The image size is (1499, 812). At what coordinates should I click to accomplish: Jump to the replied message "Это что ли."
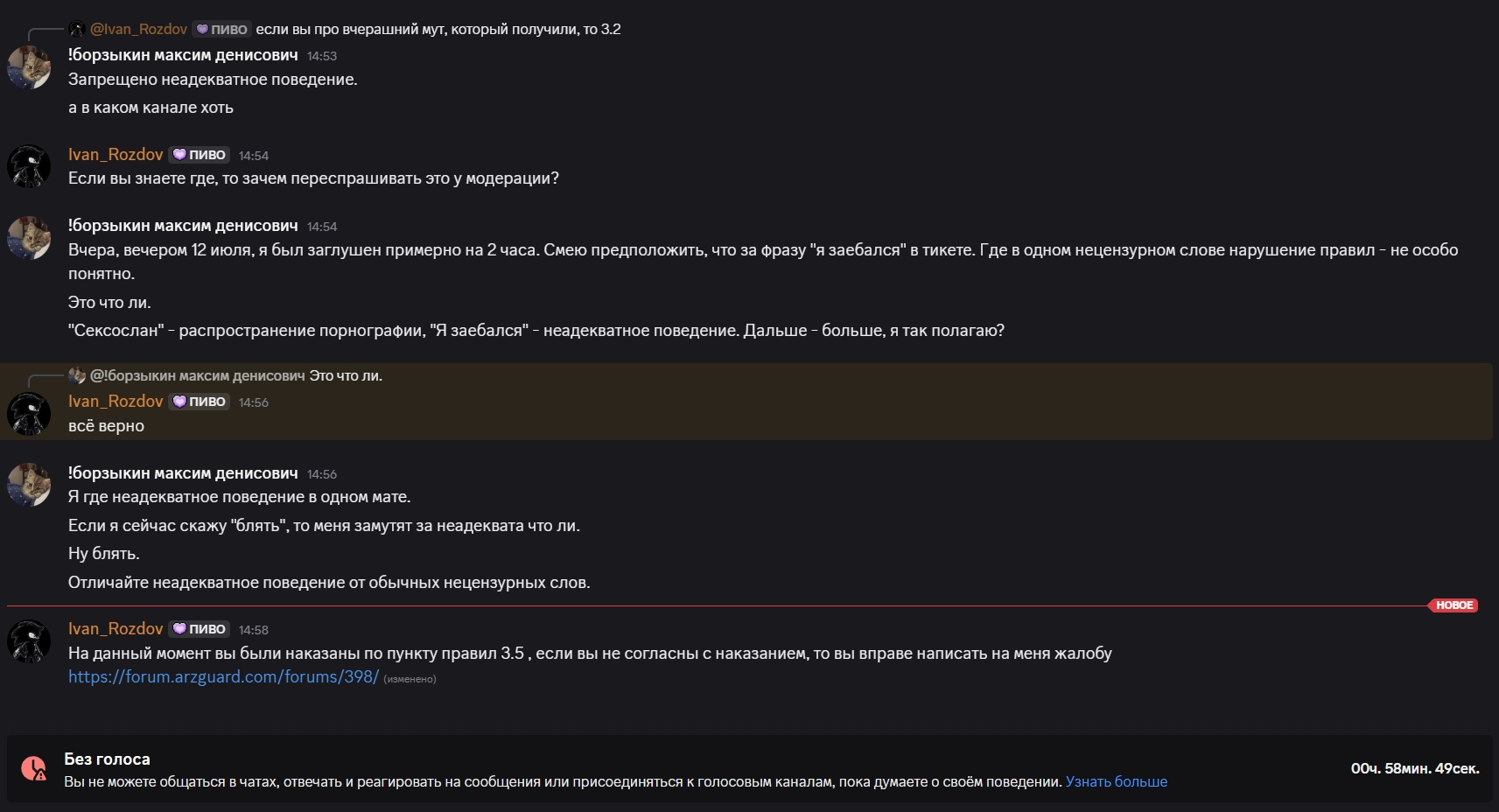point(346,376)
